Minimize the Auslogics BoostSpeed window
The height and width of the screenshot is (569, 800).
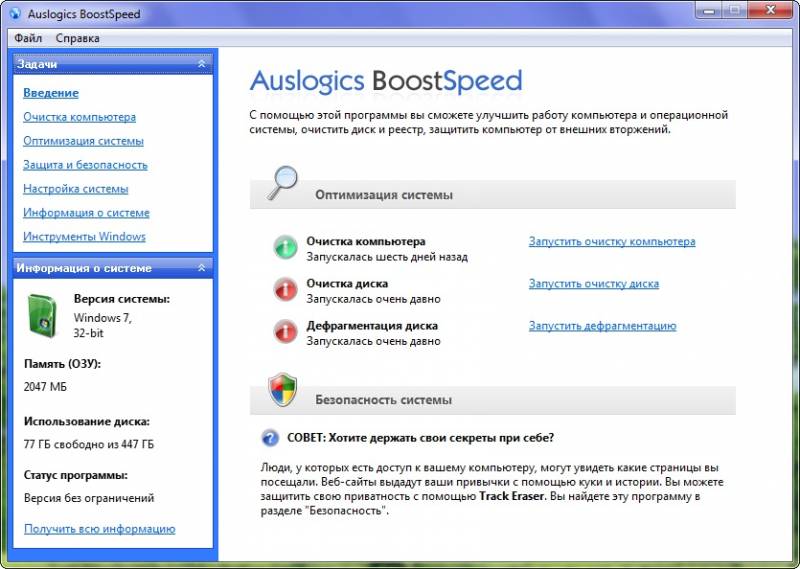click(709, 10)
